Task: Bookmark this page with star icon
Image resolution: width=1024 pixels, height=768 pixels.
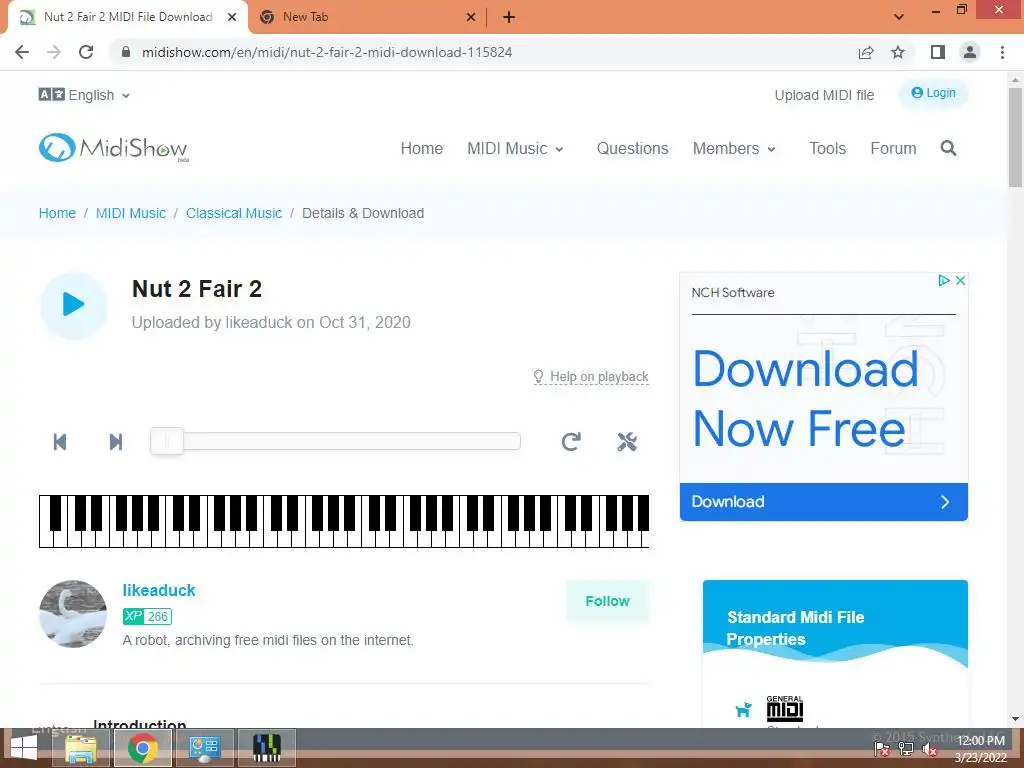Action: [x=898, y=52]
